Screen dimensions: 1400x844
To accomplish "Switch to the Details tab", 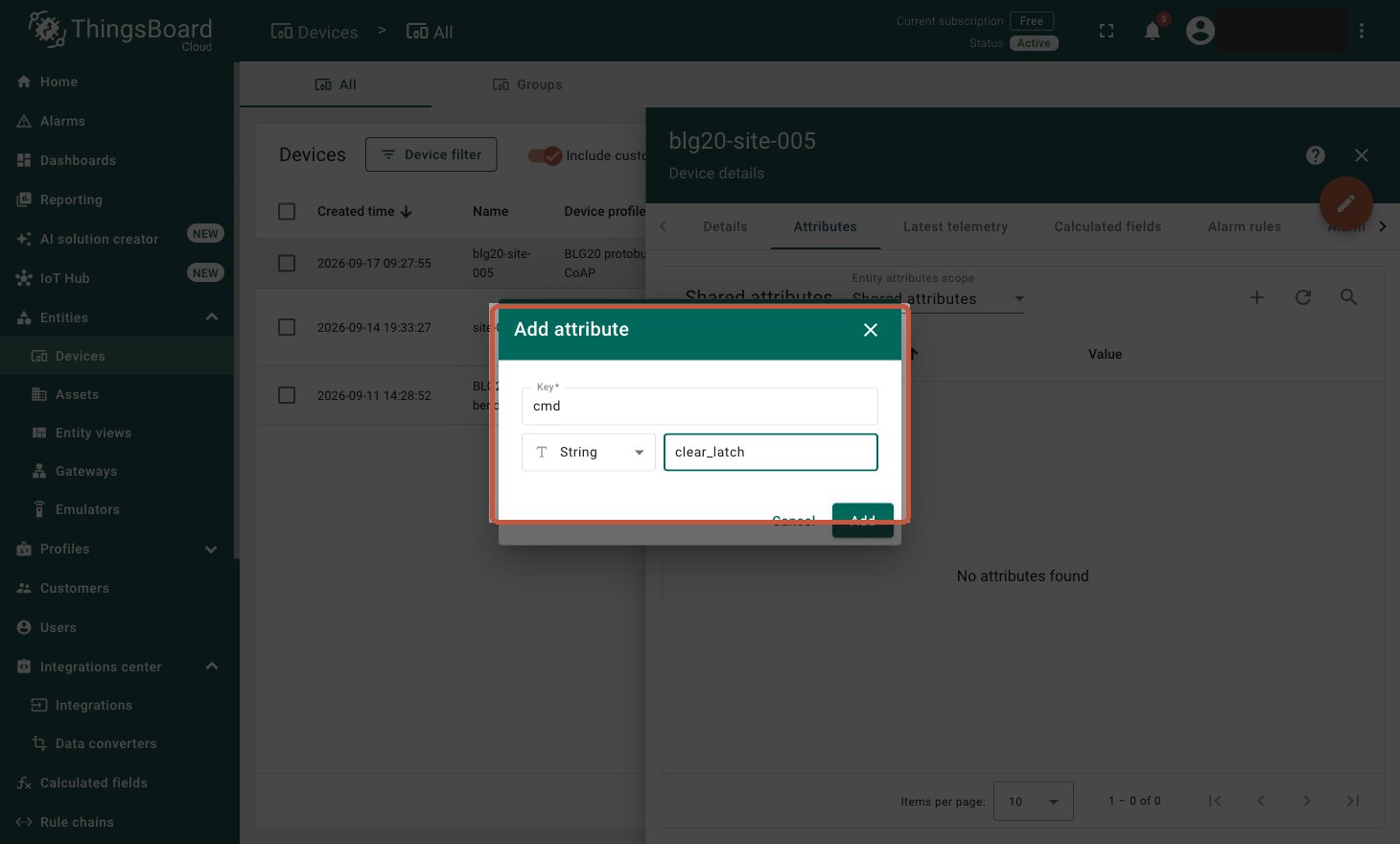I will pyautogui.click(x=725, y=226).
